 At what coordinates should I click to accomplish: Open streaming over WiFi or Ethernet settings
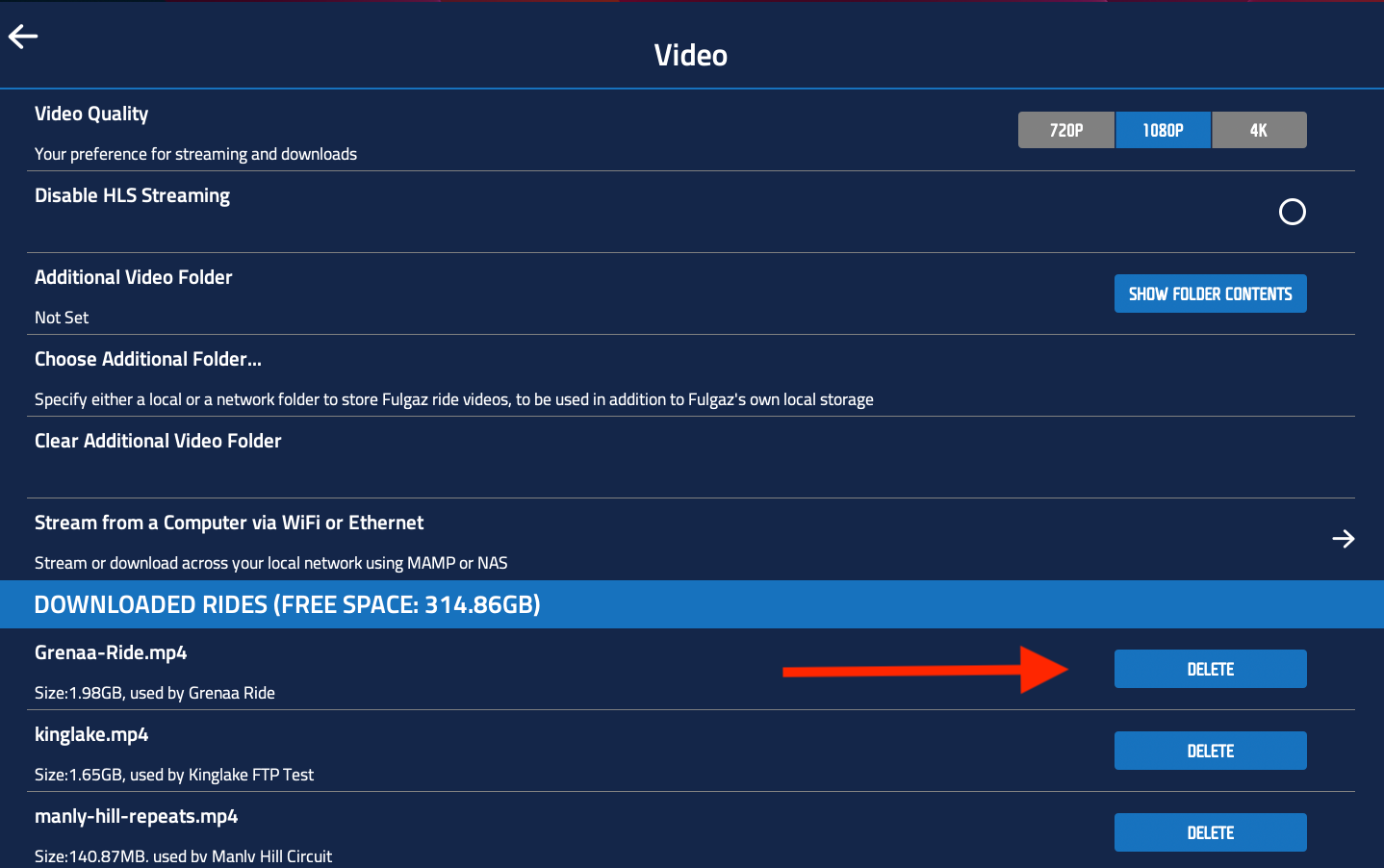(x=228, y=523)
